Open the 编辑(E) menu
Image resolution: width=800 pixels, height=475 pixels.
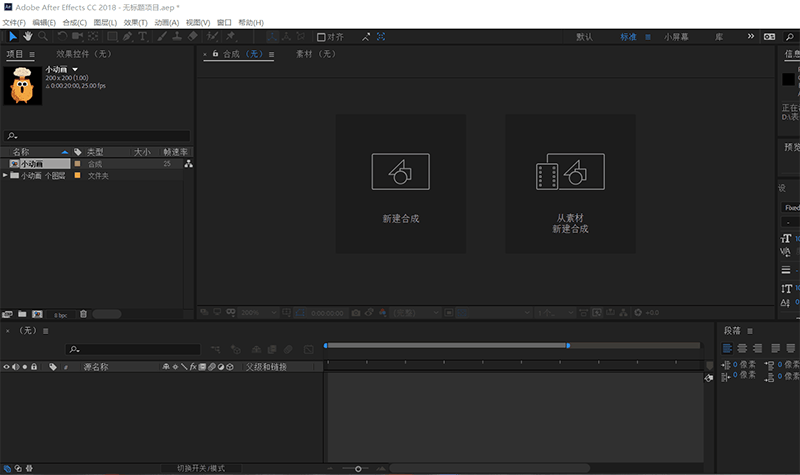click(44, 22)
